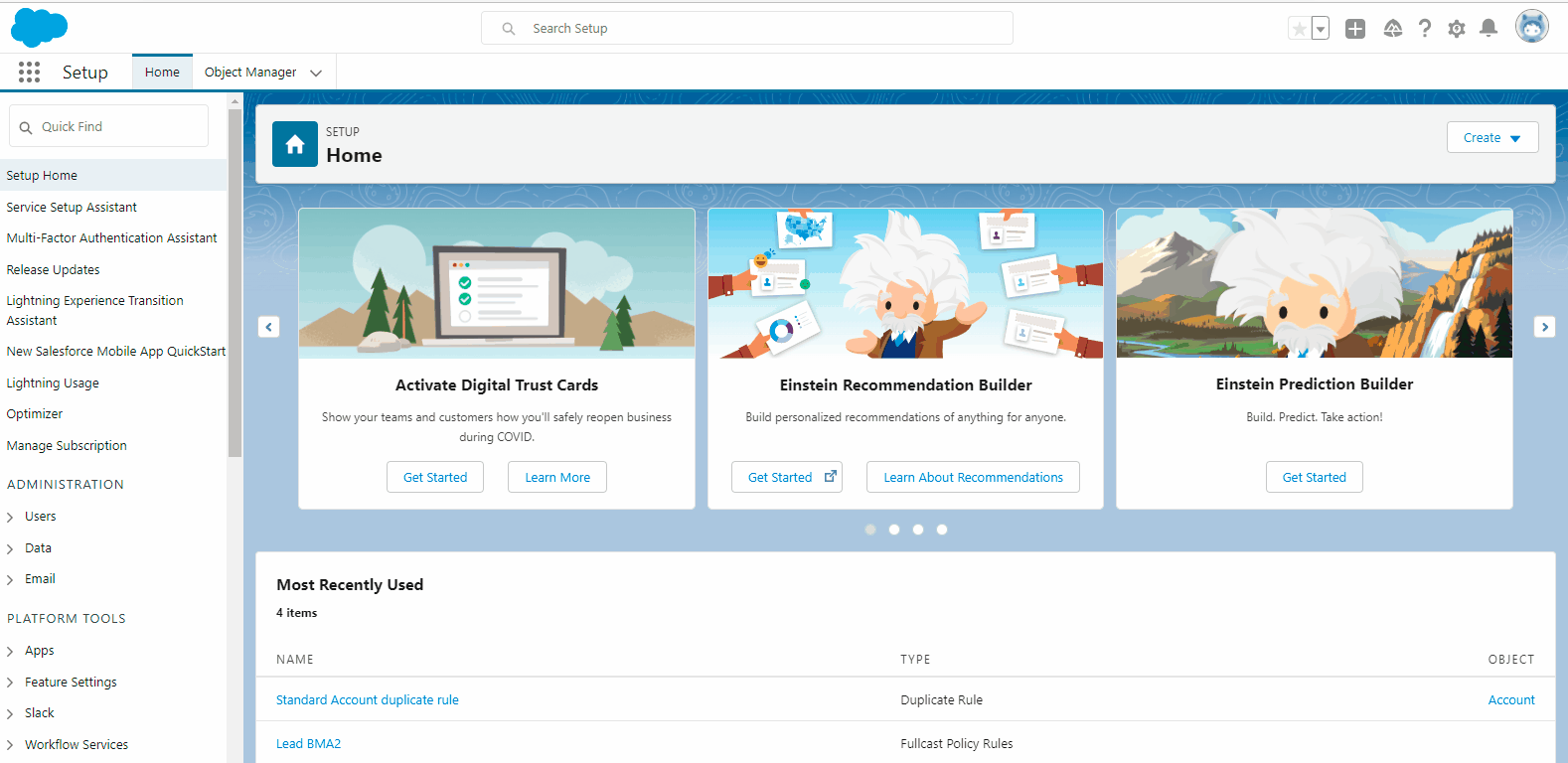Expand the Apps tree node

click(x=11, y=651)
